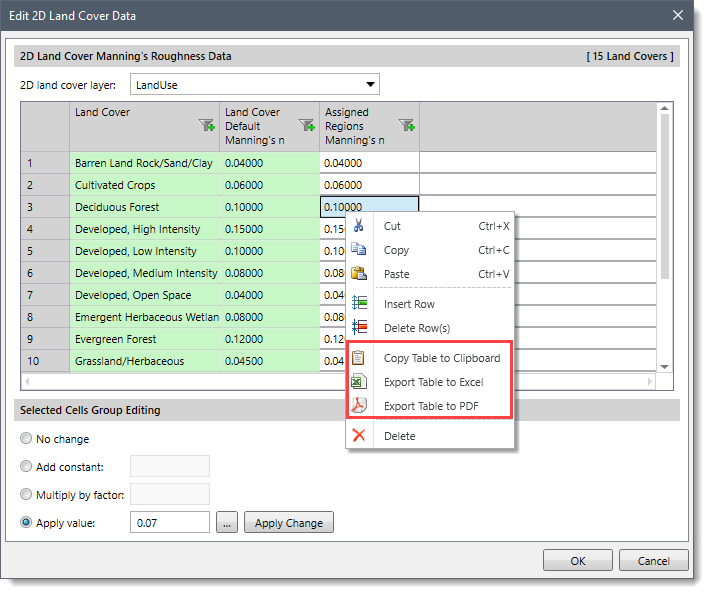Select row header number 7
Viewport: 709px width, 594px height.
[x=45, y=295]
